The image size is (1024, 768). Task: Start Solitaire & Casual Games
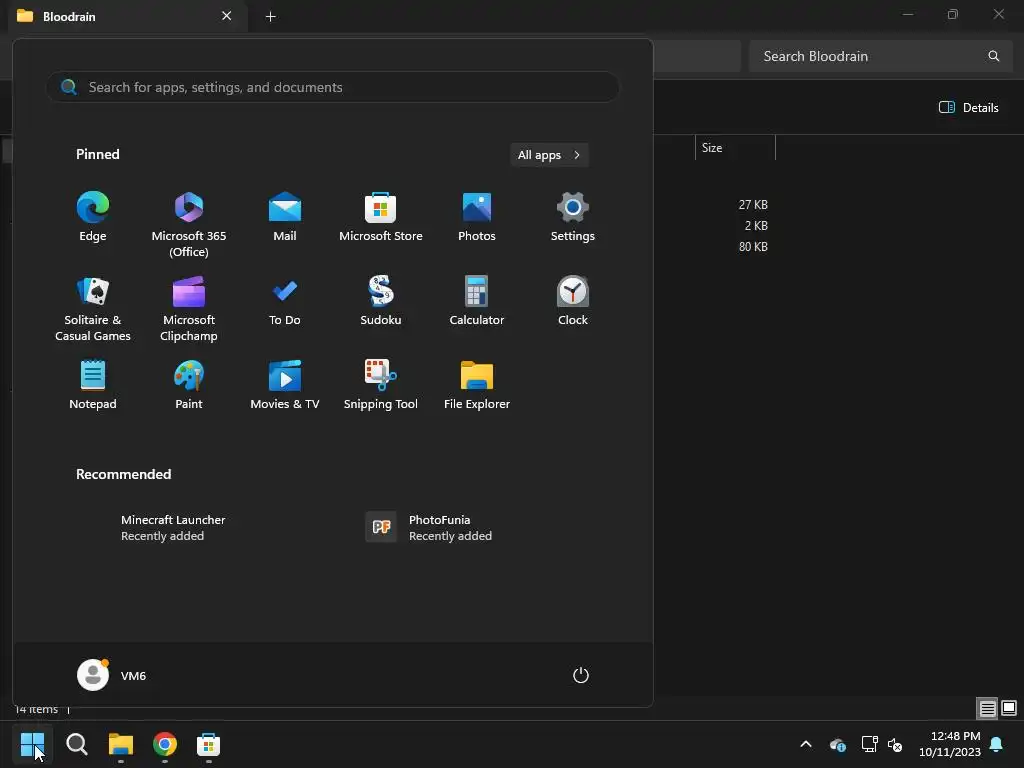click(93, 309)
